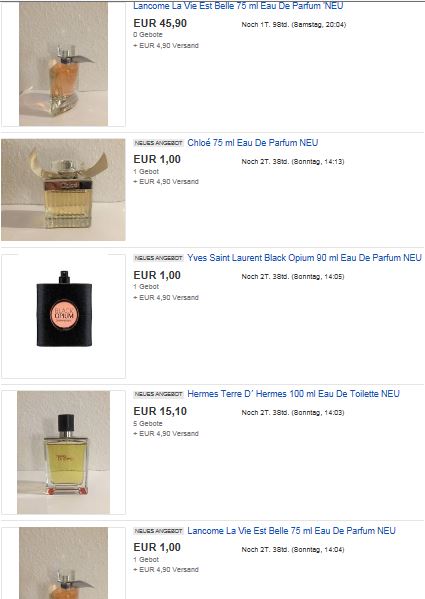Screen dimensions: 425x599
Task: Click the Neues Angebot badge beside Chloé
Action: click(x=158, y=143)
